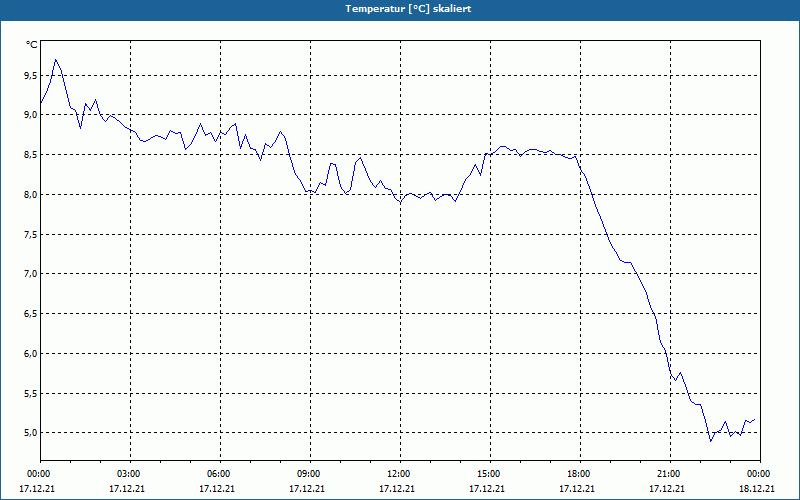Select the '17.12.21' date beneath 15:00

pyautogui.click(x=487, y=489)
